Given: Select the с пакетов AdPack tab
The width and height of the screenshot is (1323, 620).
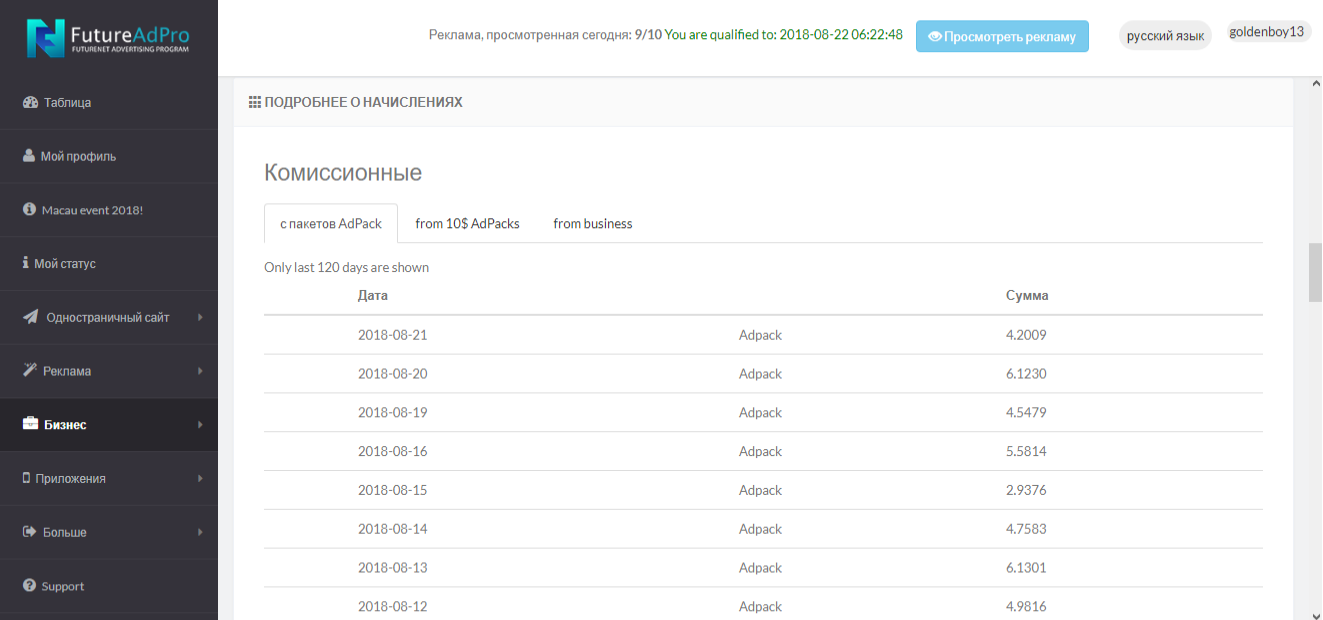Looking at the screenshot, I should tap(331, 223).
